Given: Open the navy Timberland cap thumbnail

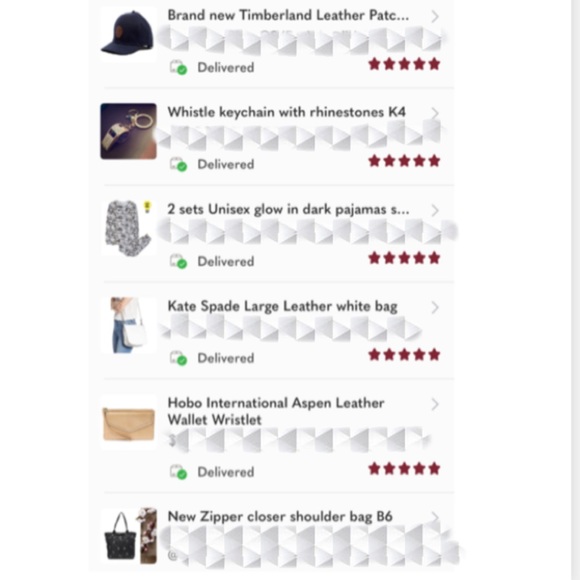Looking at the screenshot, I should (x=128, y=33).
